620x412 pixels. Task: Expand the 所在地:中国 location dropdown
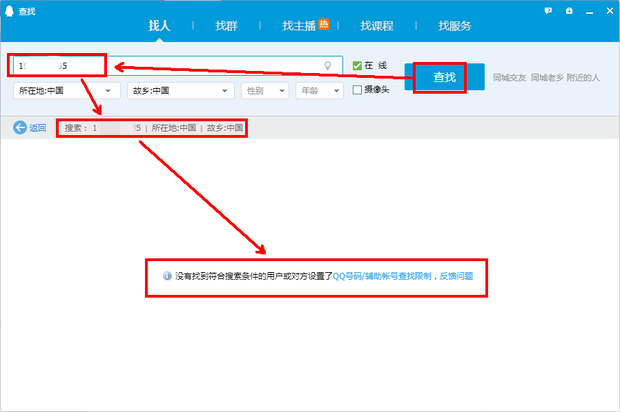click(x=65, y=90)
